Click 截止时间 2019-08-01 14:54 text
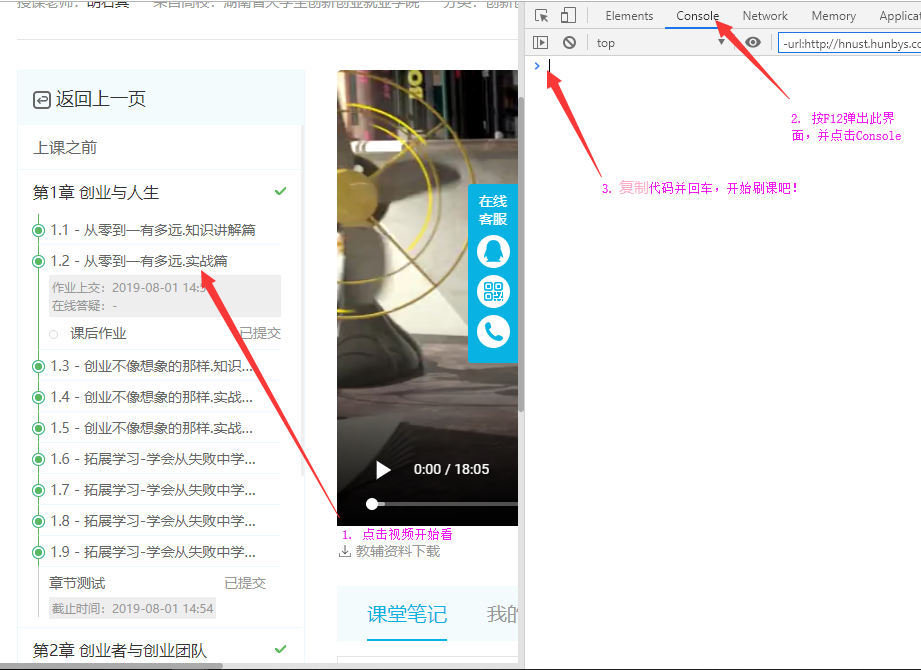Viewport: 921px width, 670px height. [132, 608]
